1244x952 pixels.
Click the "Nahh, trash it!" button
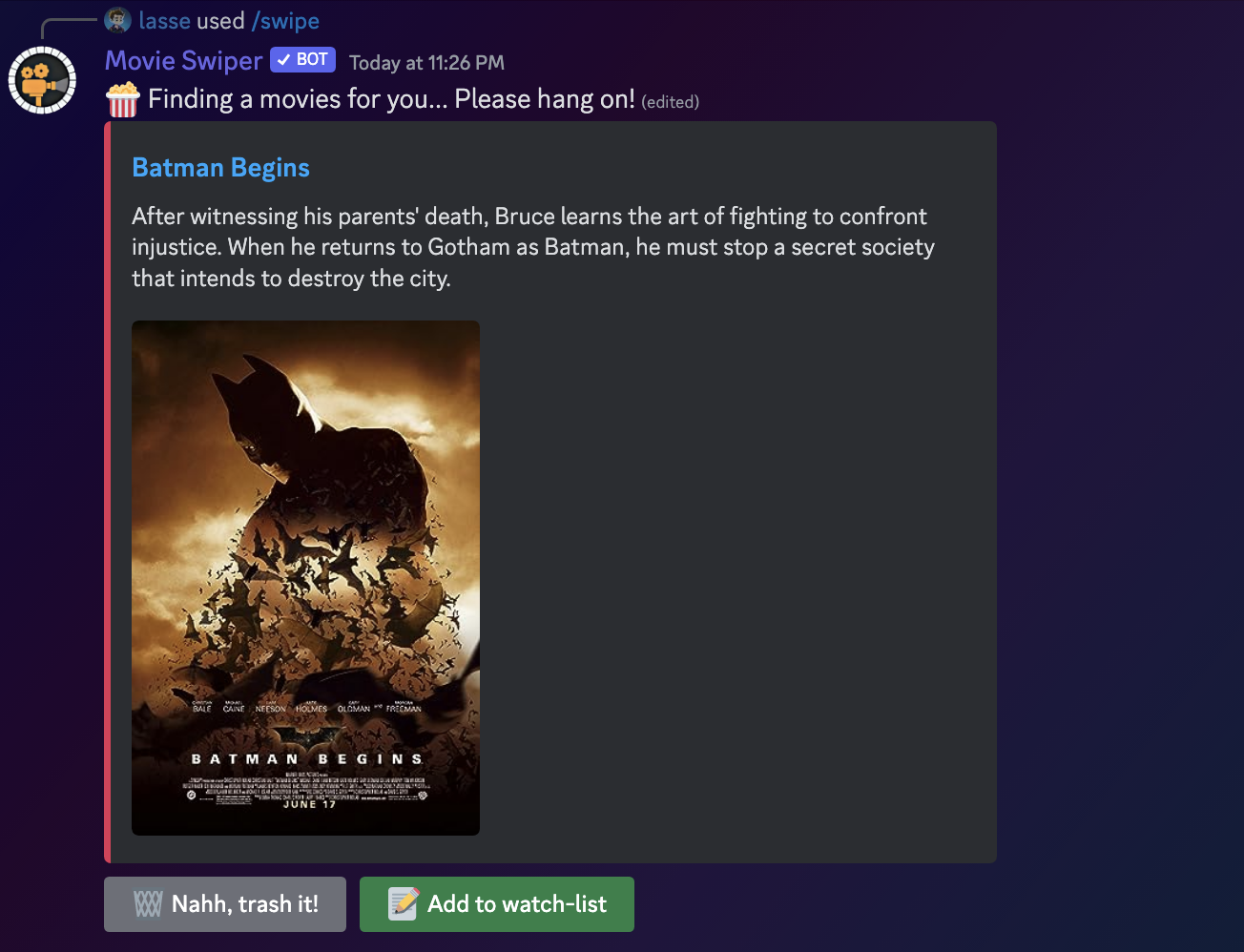pos(225,904)
